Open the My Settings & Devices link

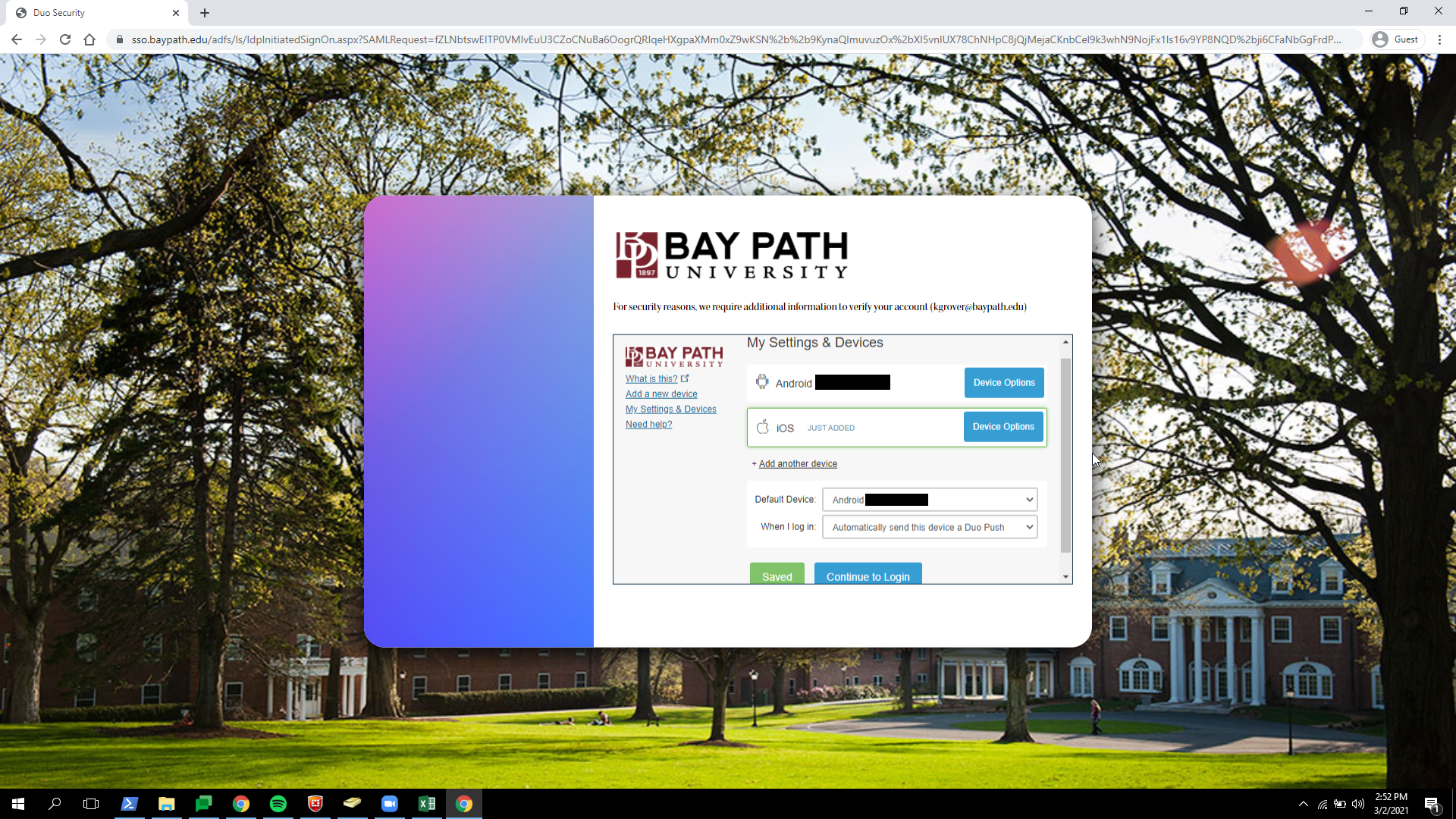(x=670, y=409)
